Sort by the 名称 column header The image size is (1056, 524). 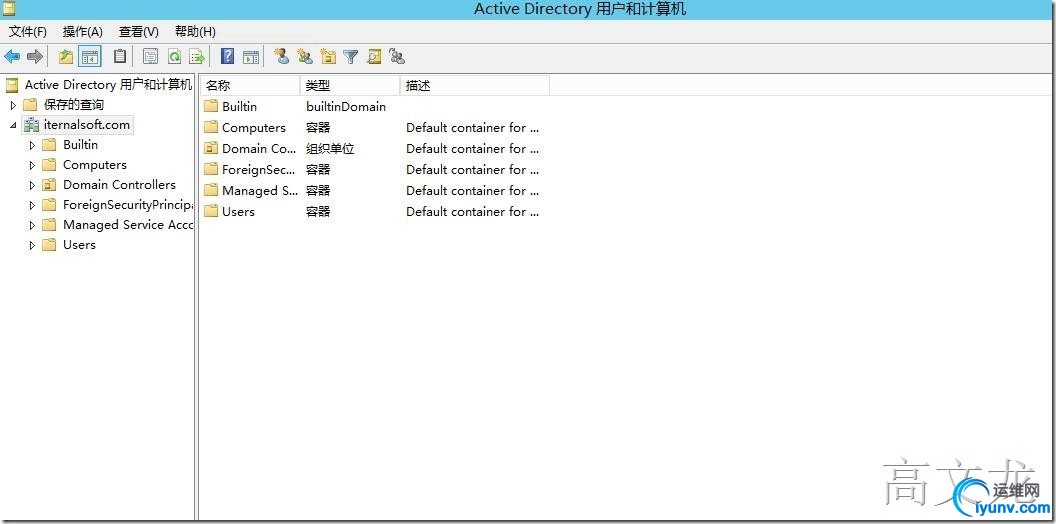point(250,86)
